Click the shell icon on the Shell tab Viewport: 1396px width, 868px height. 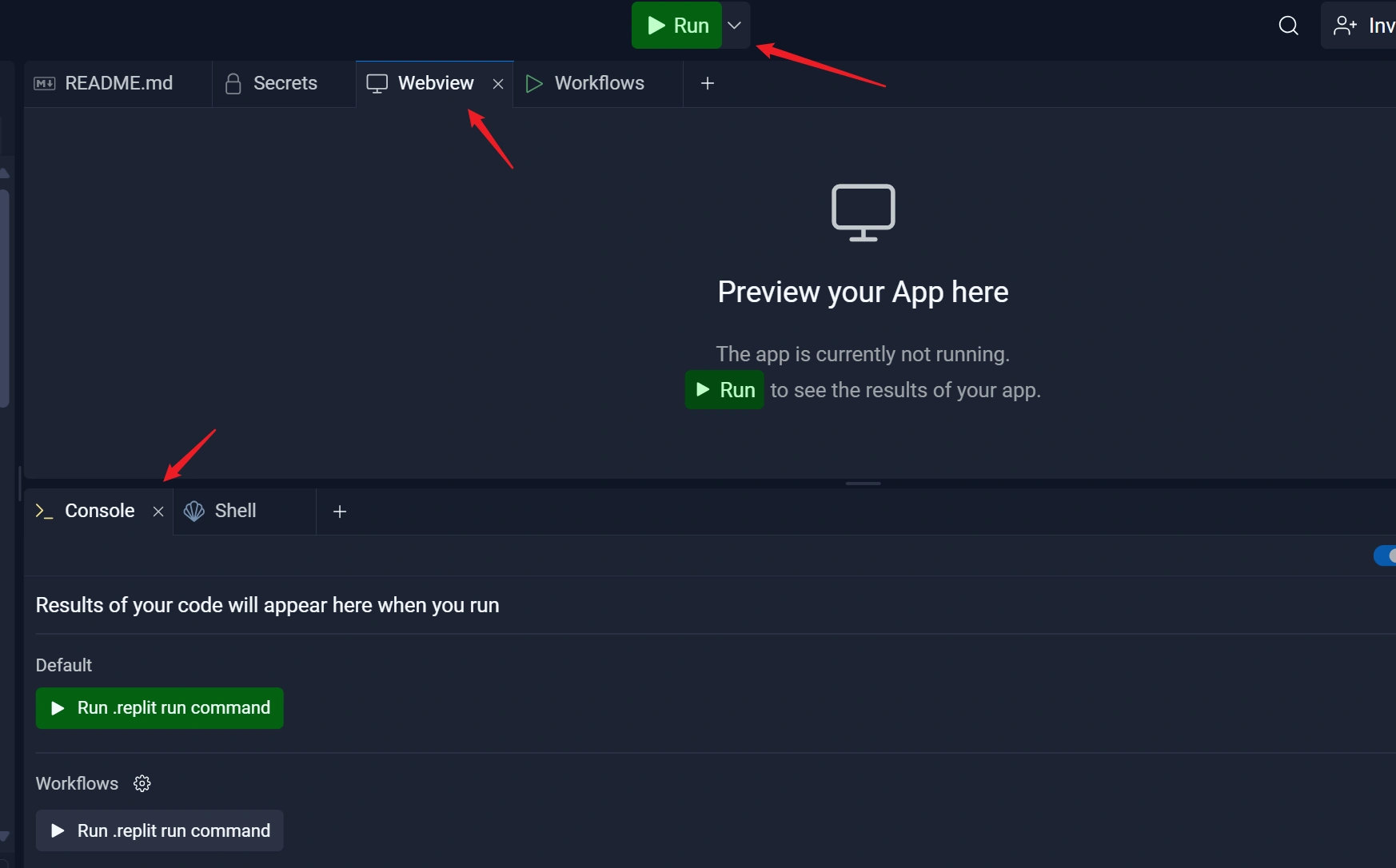[x=193, y=511]
